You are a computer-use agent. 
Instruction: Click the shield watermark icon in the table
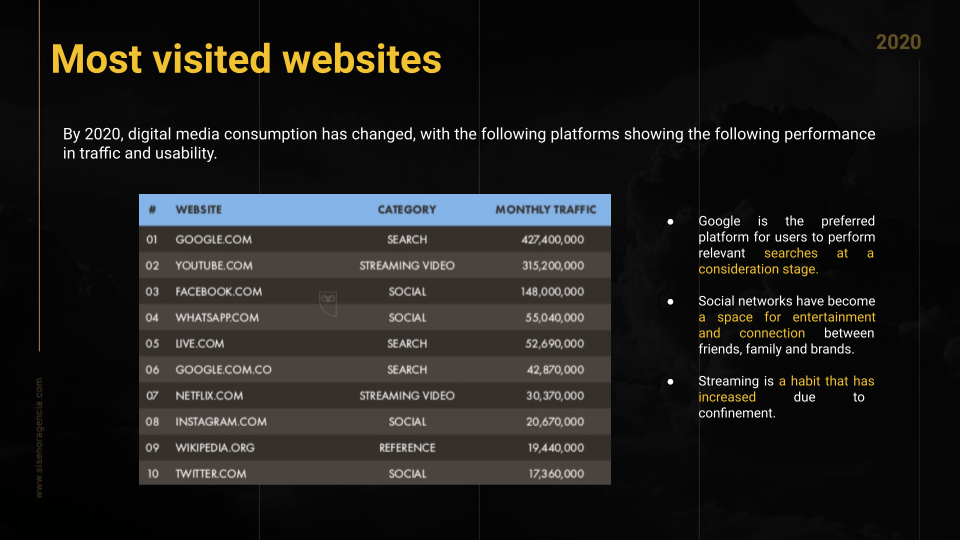(326, 303)
